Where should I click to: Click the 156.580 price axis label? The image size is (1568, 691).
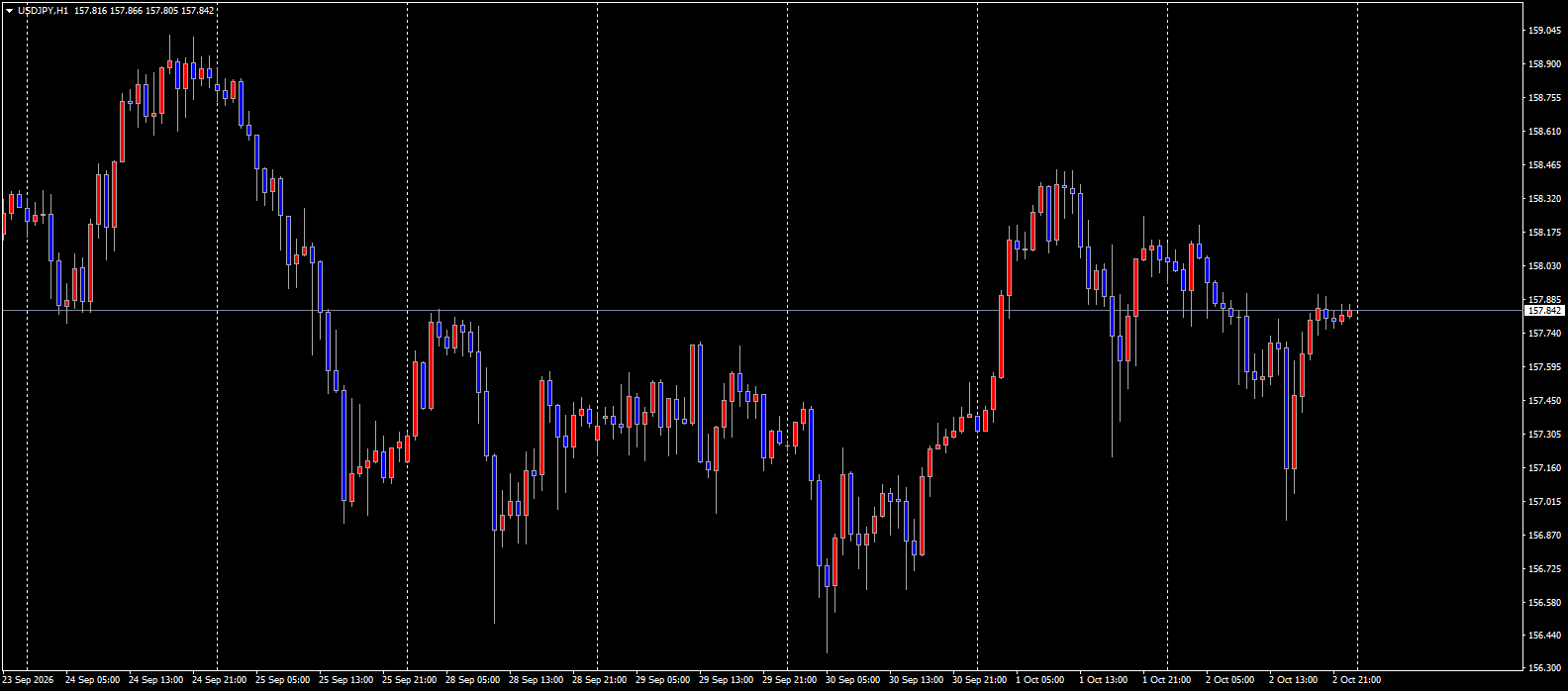point(1545,603)
